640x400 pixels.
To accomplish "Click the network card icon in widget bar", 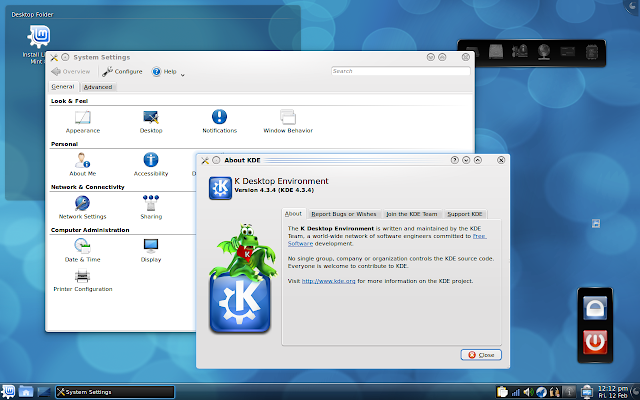I will click(568, 52).
